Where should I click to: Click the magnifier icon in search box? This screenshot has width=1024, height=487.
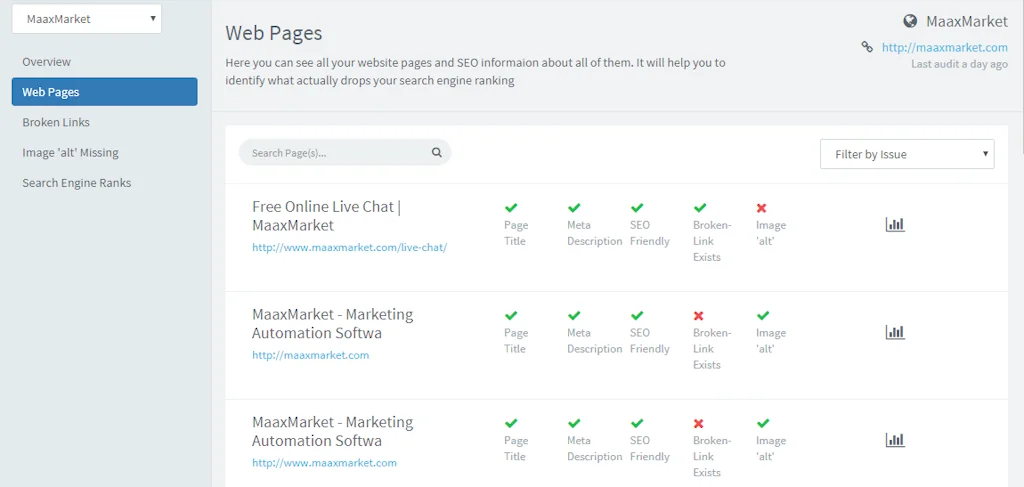(x=437, y=153)
